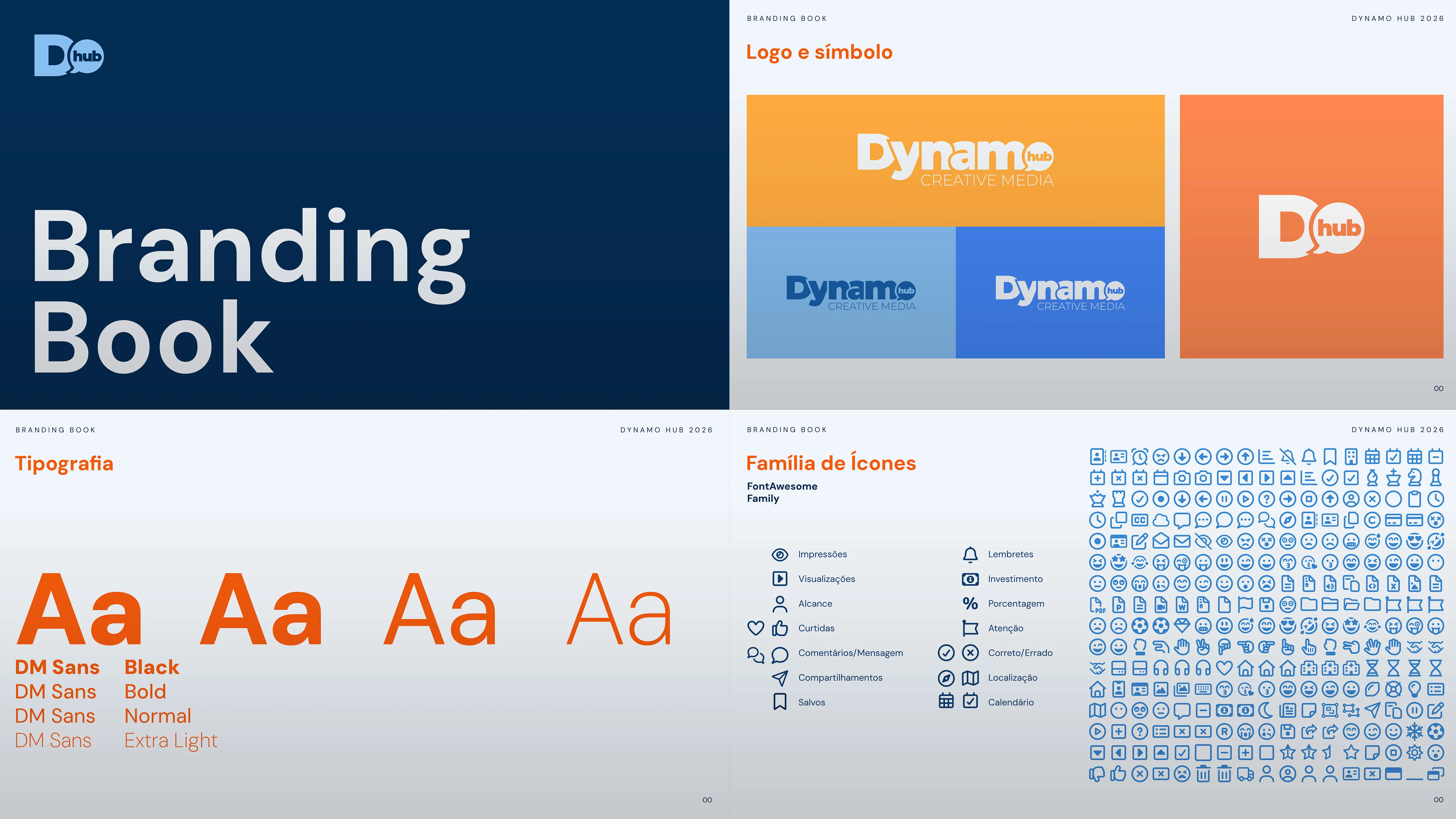This screenshot has width=1456, height=819.
Task: Click the 'Compartilhamentos' label
Action: (840, 678)
